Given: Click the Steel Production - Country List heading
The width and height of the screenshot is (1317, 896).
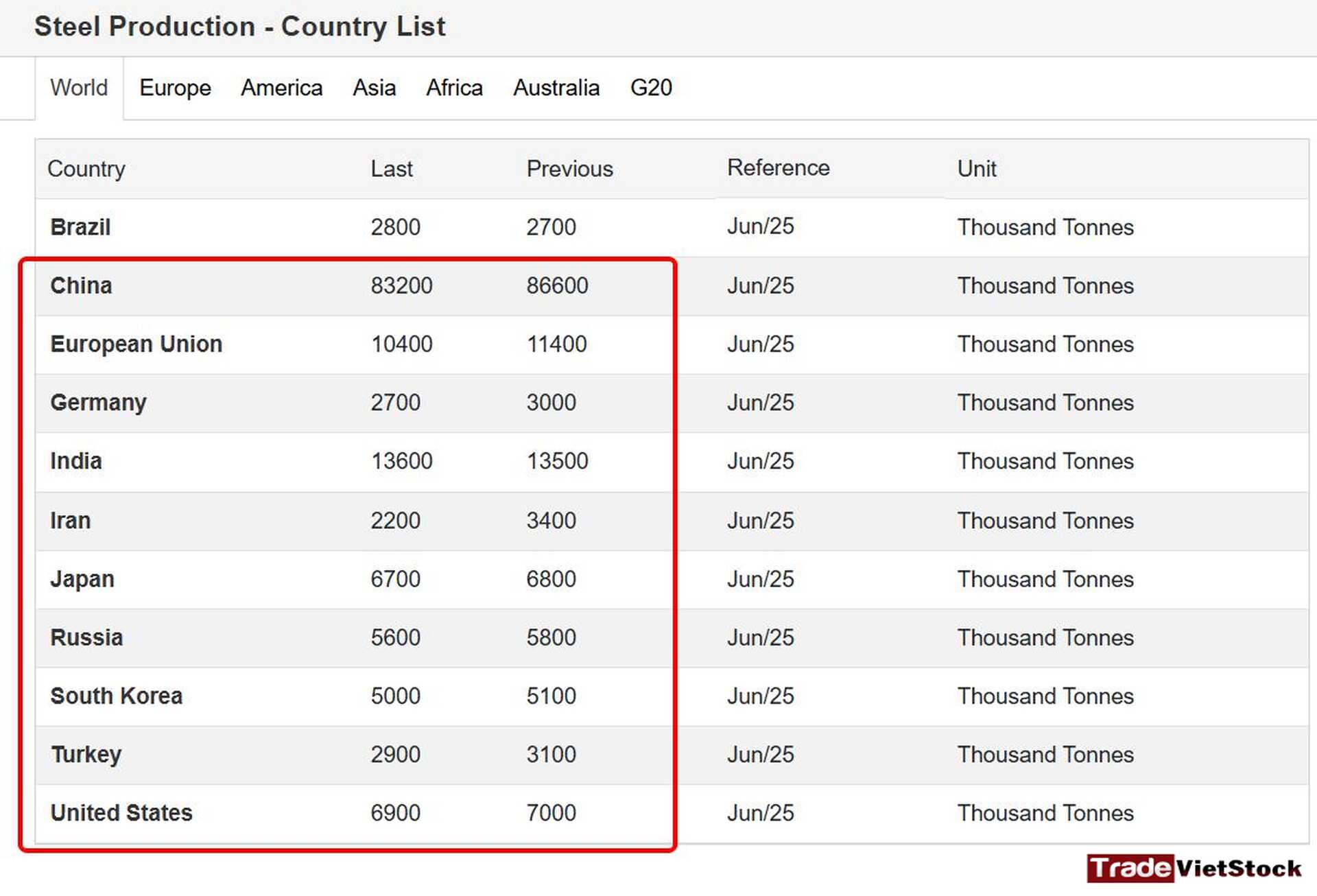Looking at the screenshot, I should click(x=240, y=27).
